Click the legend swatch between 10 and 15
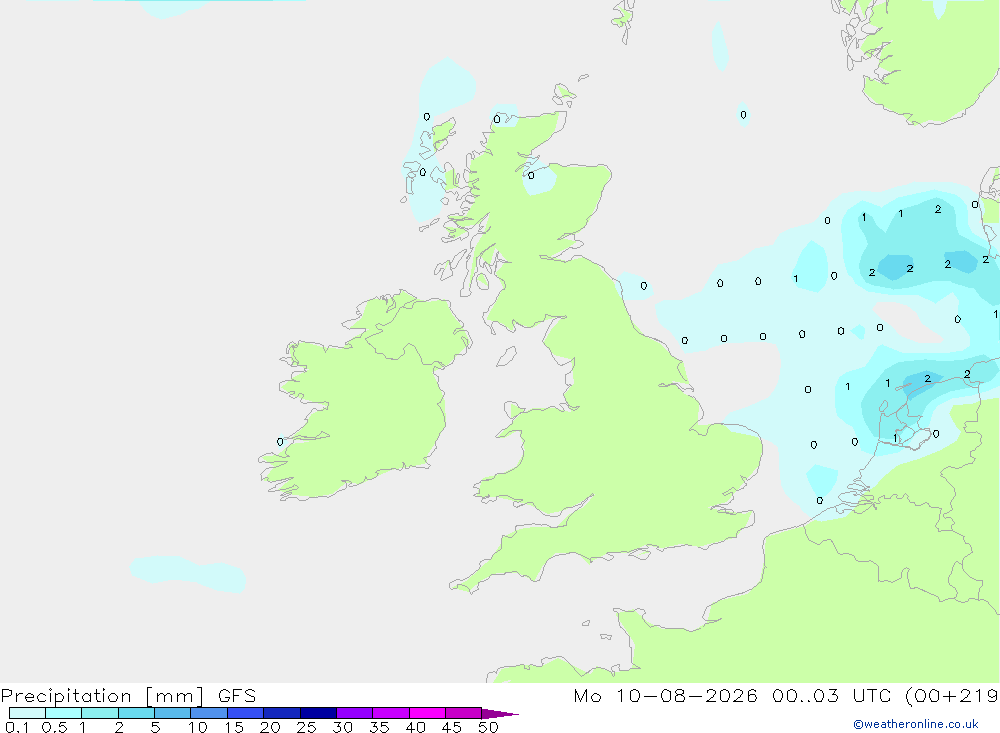The height and width of the screenshot is (733, 1000). coord(209,713)
